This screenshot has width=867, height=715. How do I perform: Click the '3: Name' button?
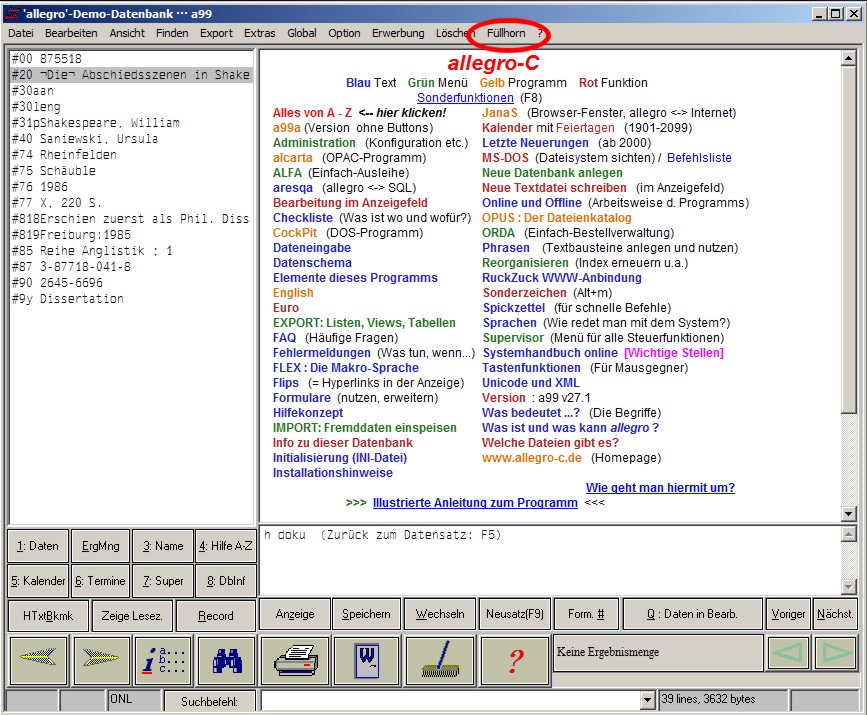click(163, 546)
